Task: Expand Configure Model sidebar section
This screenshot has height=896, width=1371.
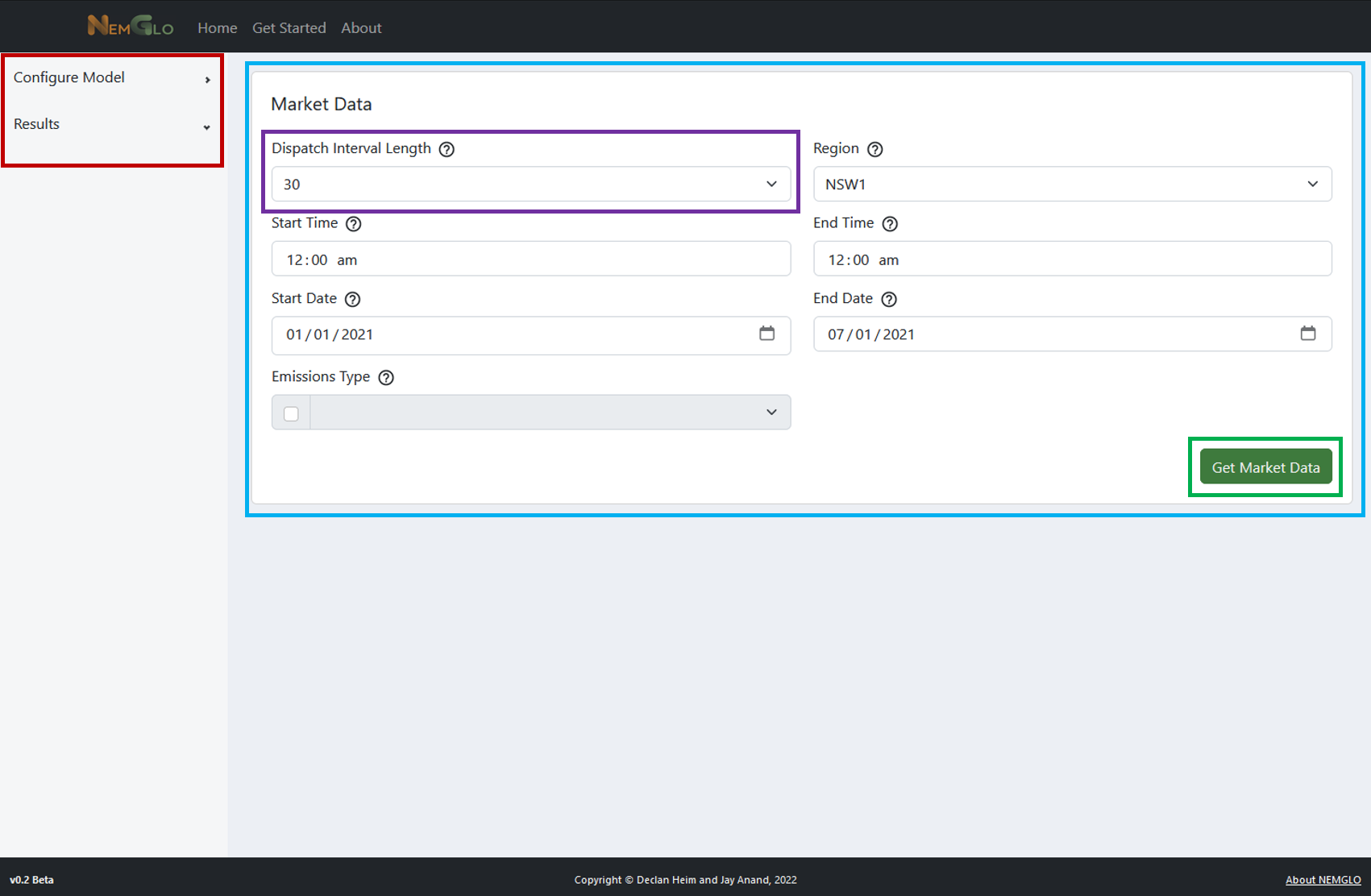Action: click(111, 77)
